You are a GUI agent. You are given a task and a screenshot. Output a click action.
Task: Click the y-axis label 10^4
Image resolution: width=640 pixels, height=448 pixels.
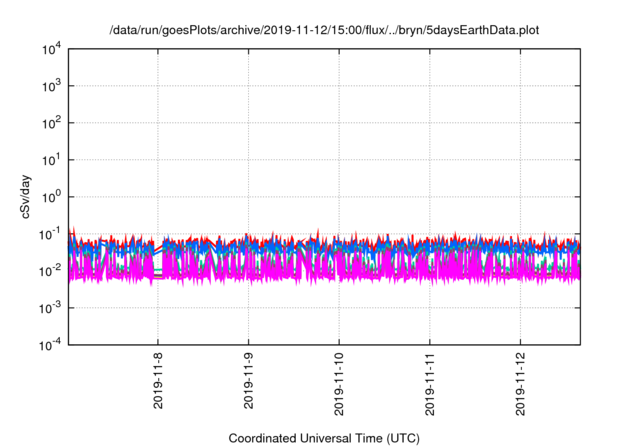(52, 50)
